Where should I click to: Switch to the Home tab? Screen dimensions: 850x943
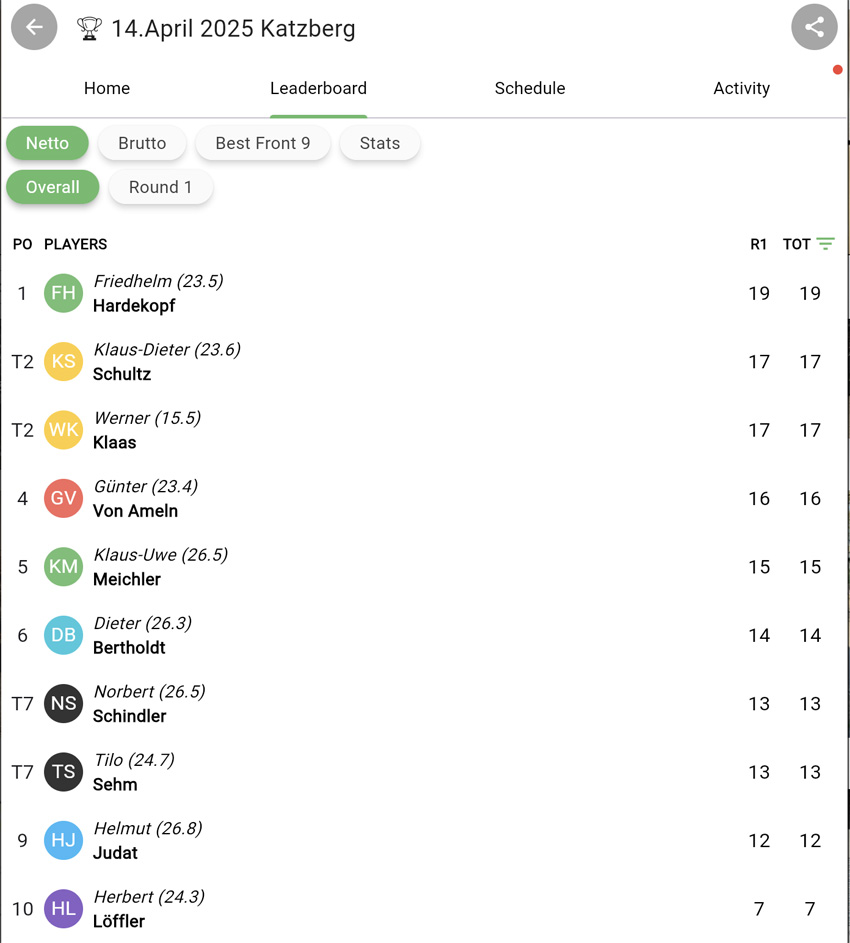click(x=107, y=88)
